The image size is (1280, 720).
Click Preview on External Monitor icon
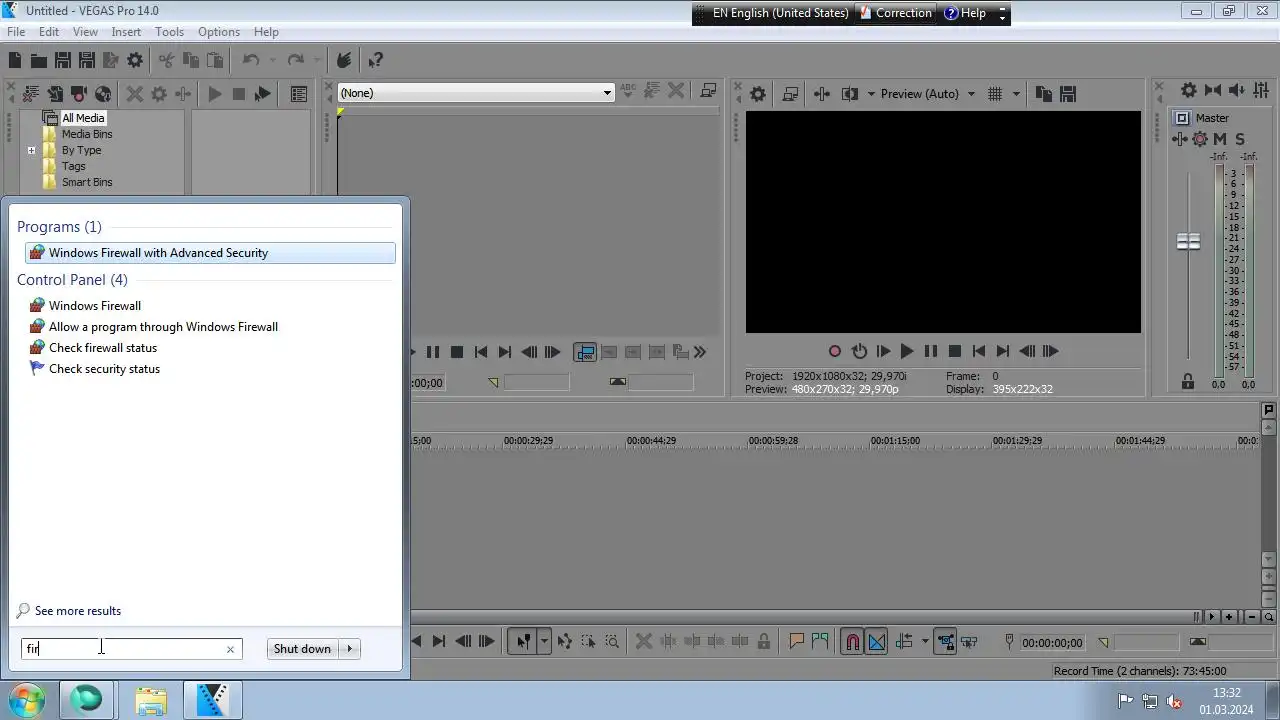tap(790, 94)
